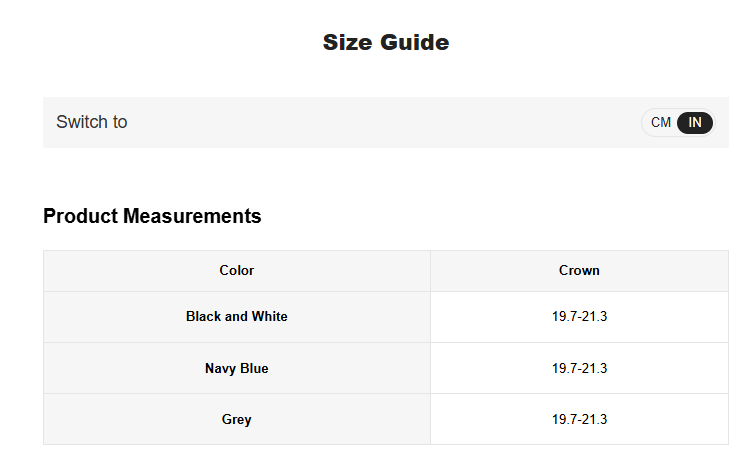Click the Size Guide title
Image resolution: width=738 pixels, height=454 pixels.
[x=385, y=42]
